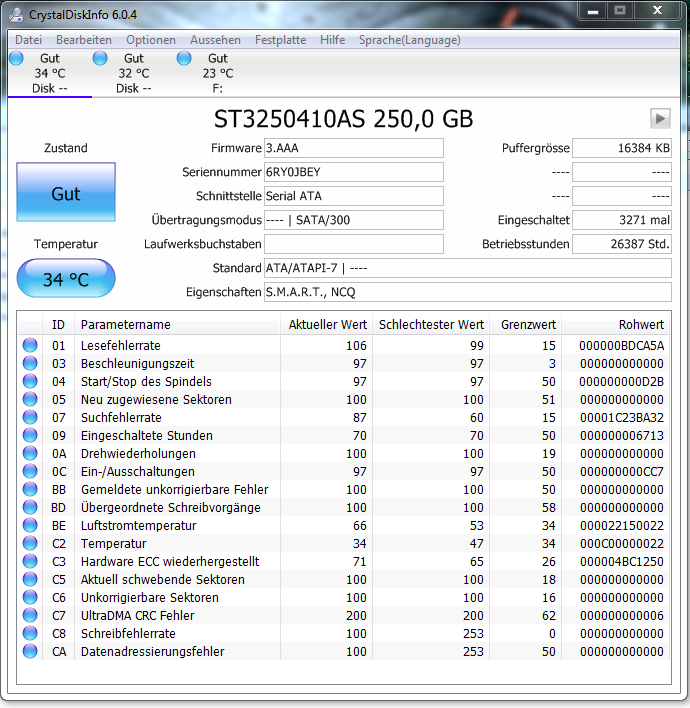This screenshot has height=708, width=690.
Task: Sort by the Parametername column header
Action: tap(177, 324)
